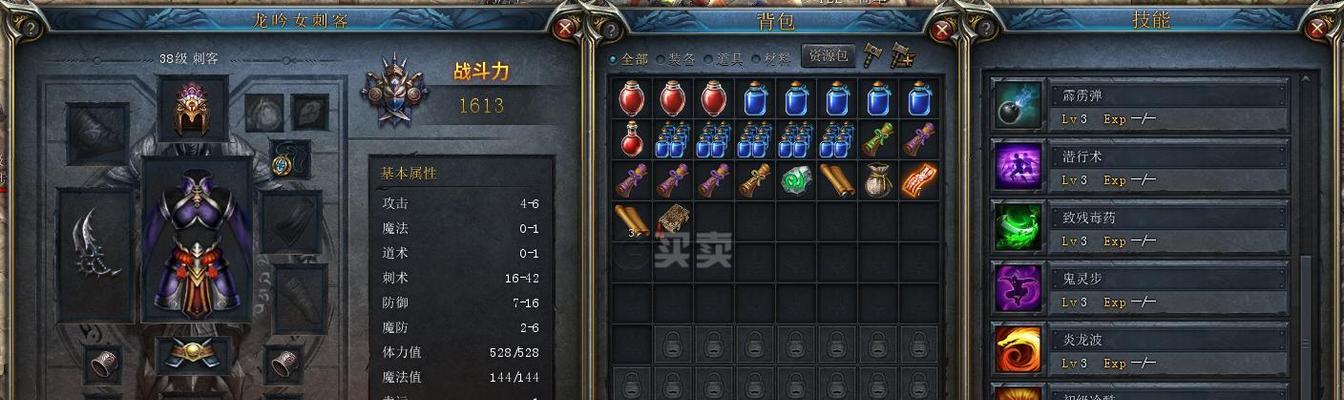Image resolution: width=1344 pixels, height=400 pixels.
Task: Click the single hammer icon in backpack
Action: point(873,56)
